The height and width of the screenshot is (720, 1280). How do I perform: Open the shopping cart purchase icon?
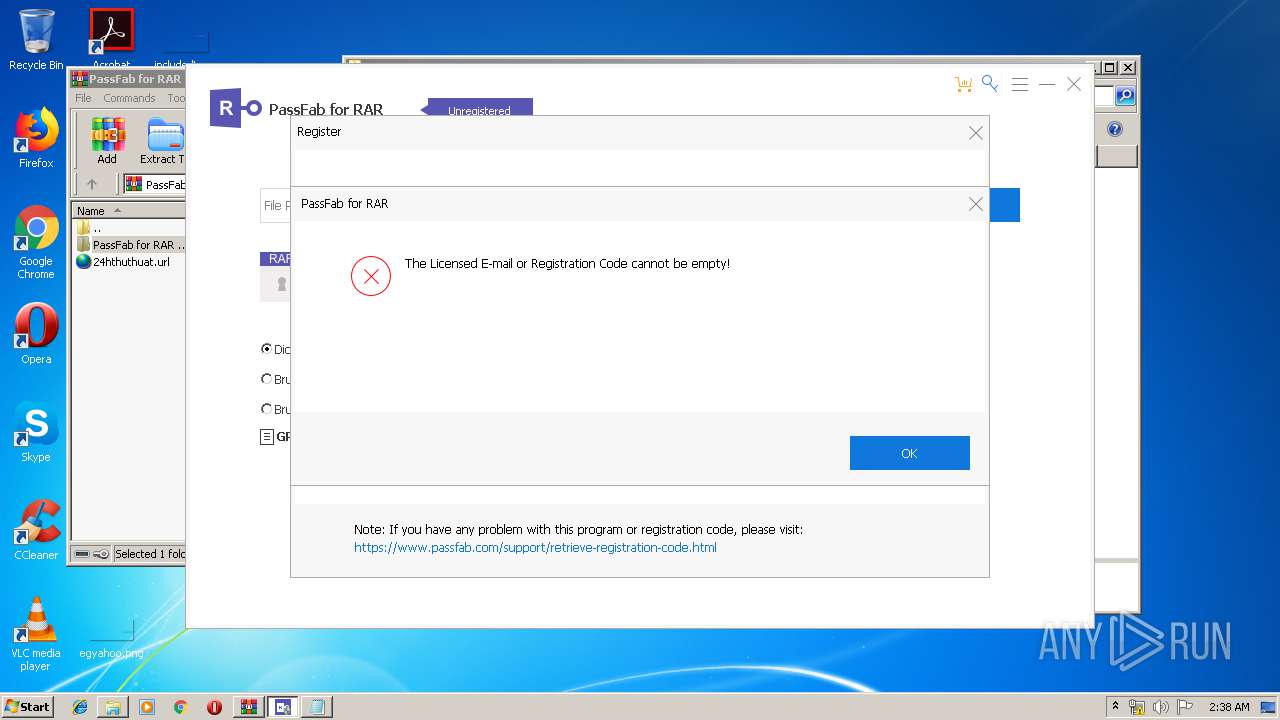[x=963, y=85]
